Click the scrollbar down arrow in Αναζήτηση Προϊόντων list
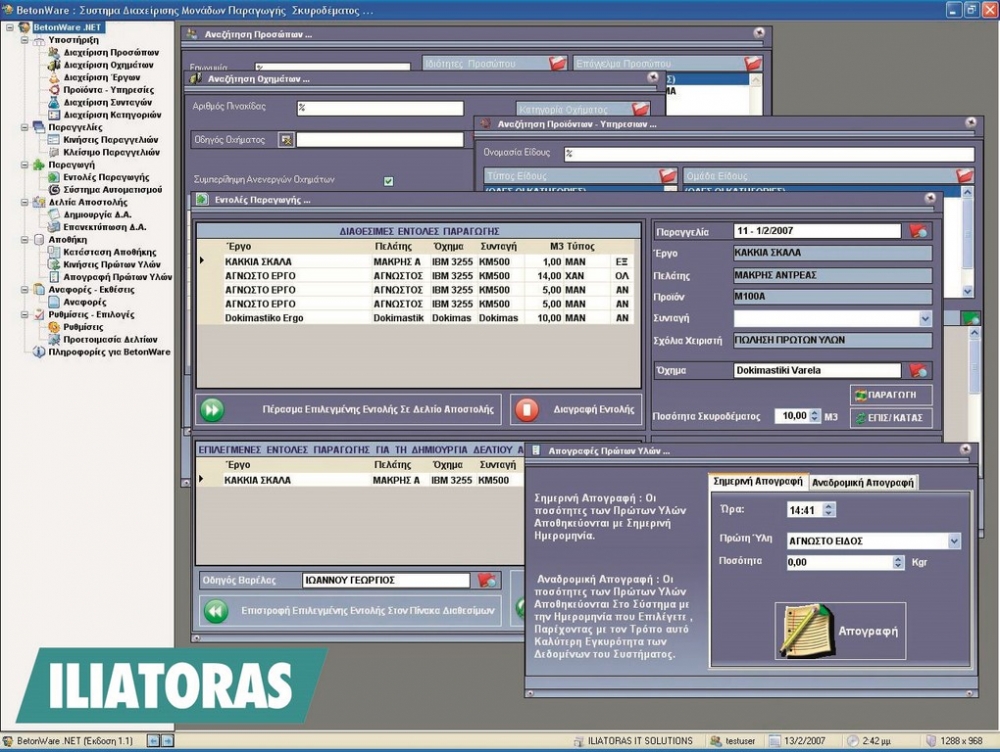 (x=967, y=291)
